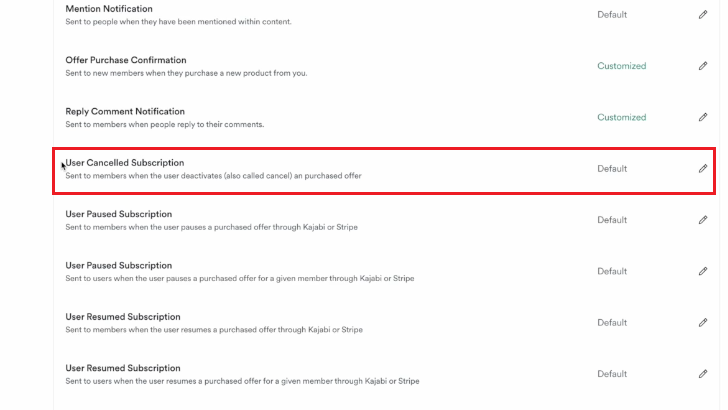
Task: Click text 'Sent to new members when they purchase'
Action: pos(186,73)
